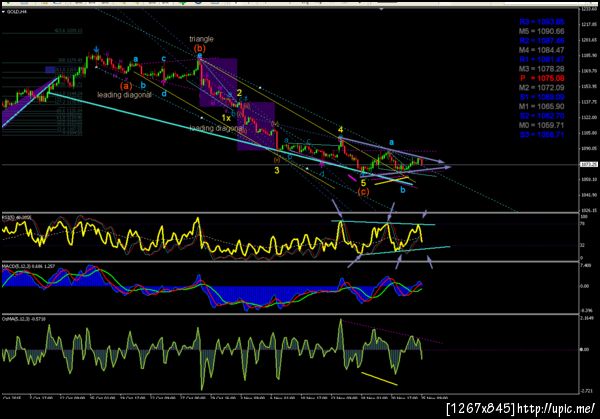This screenshot has width=600, height=419.
Task: Click the yellow wave 3 label
Action: [277, 170]
